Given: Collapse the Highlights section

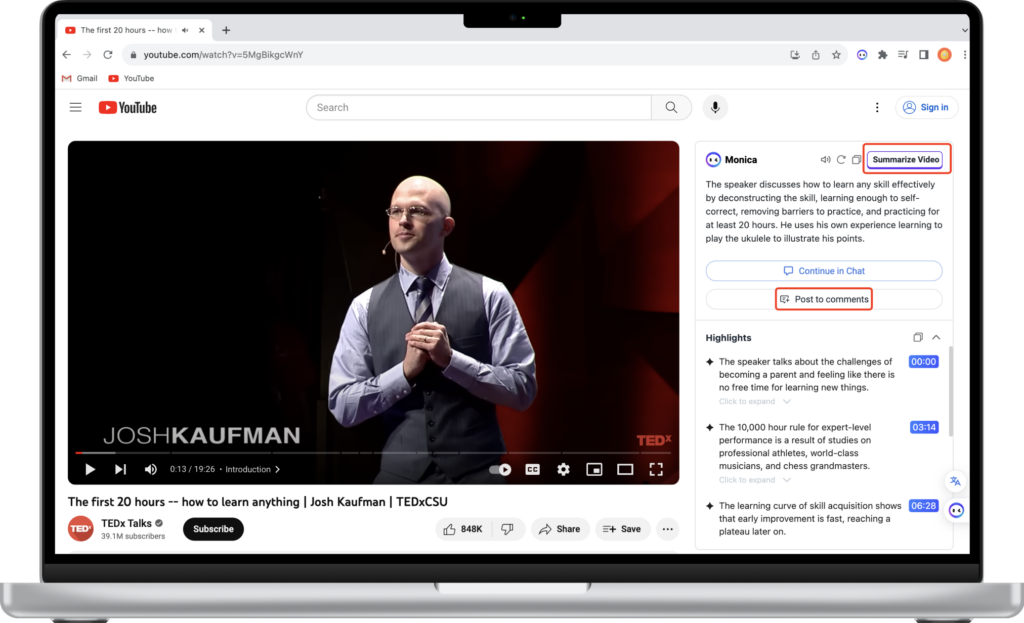Looking at the screenshot, I should click(x=936, y=337).
